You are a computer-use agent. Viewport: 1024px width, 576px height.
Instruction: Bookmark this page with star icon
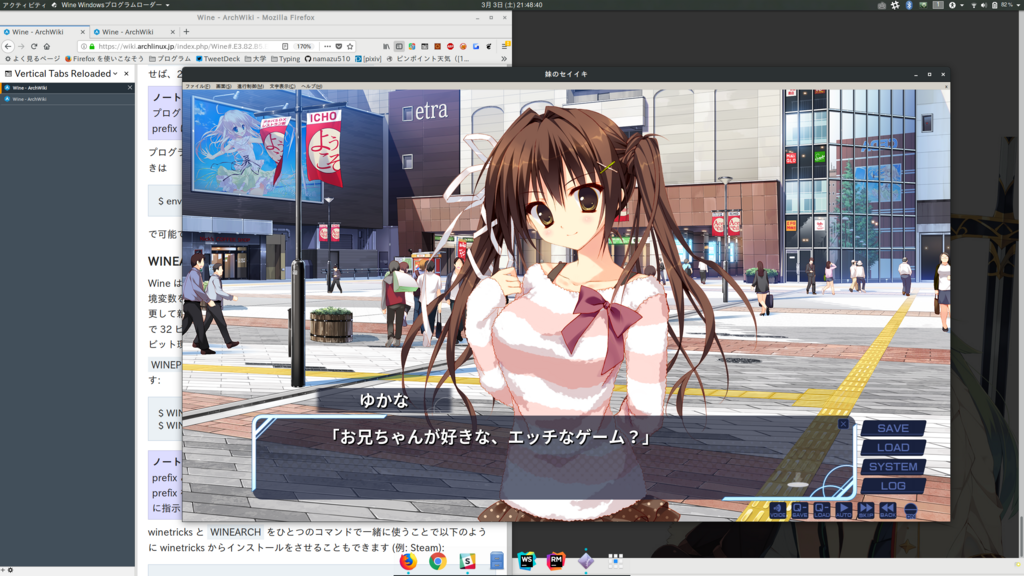pos(350,46)
